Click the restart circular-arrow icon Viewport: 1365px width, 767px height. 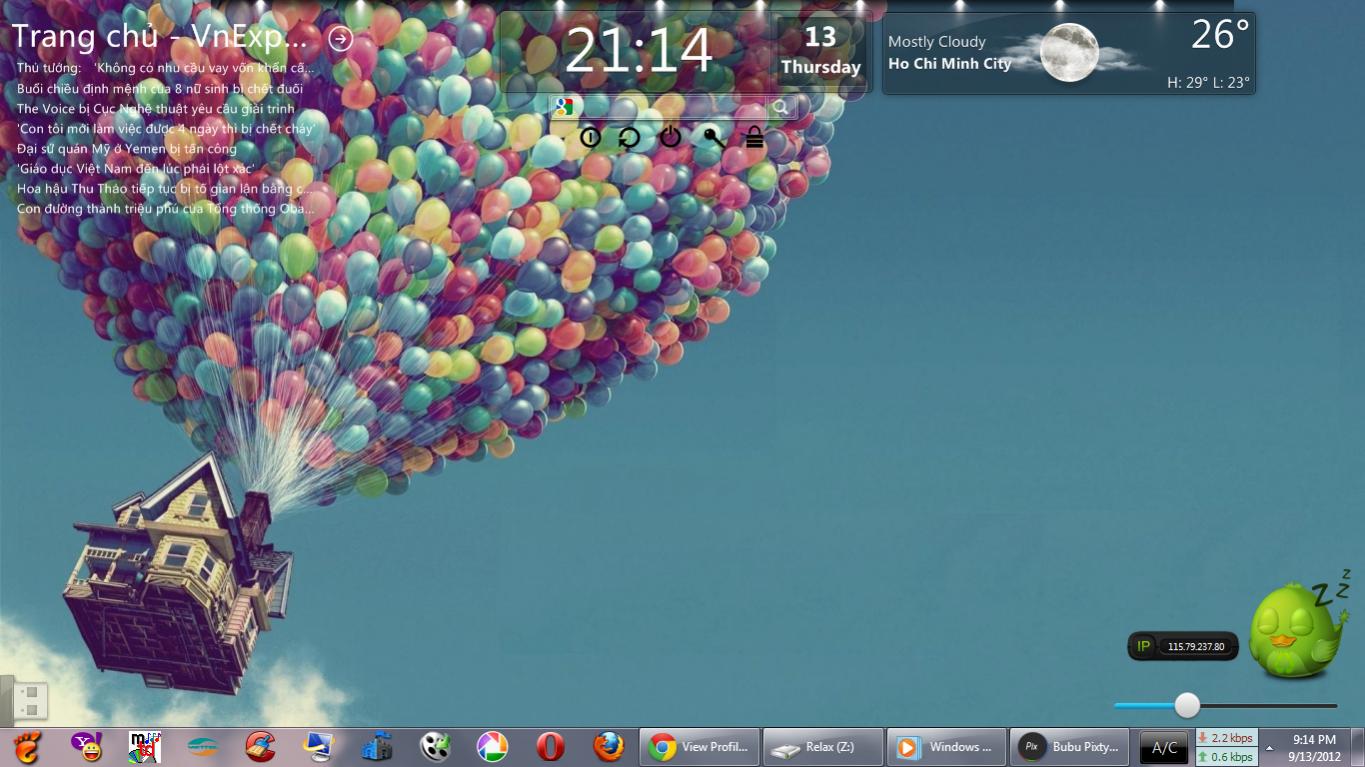click(629, 137)
